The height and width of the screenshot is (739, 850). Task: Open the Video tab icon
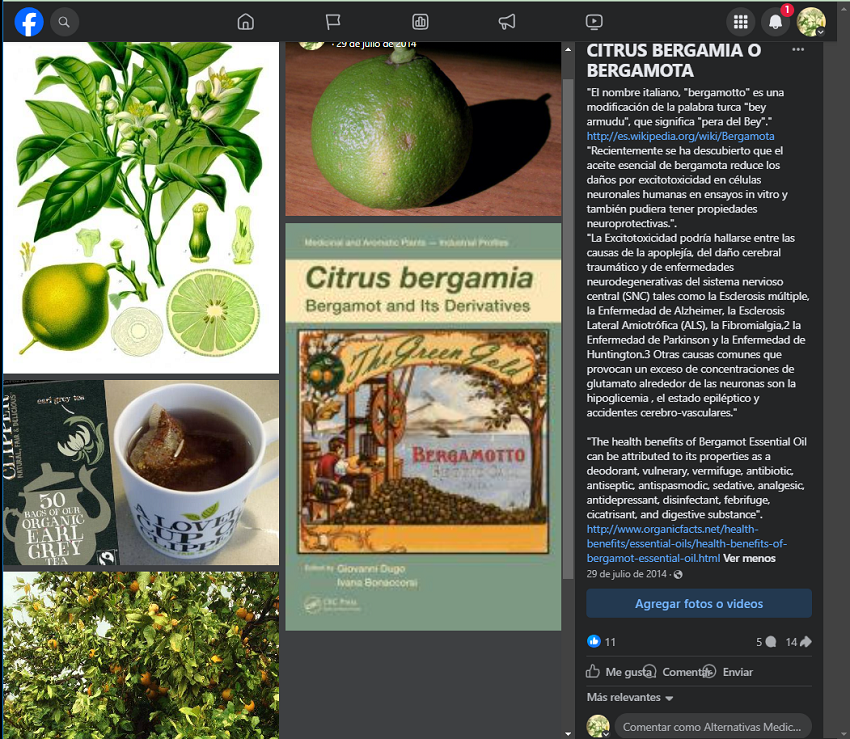(594, 21)
